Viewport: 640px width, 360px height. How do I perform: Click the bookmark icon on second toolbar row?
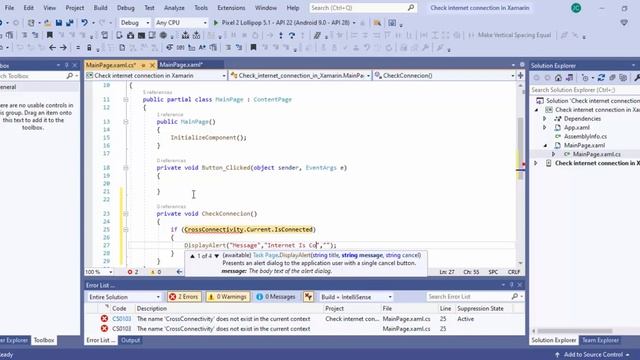(x=49, y=35)
